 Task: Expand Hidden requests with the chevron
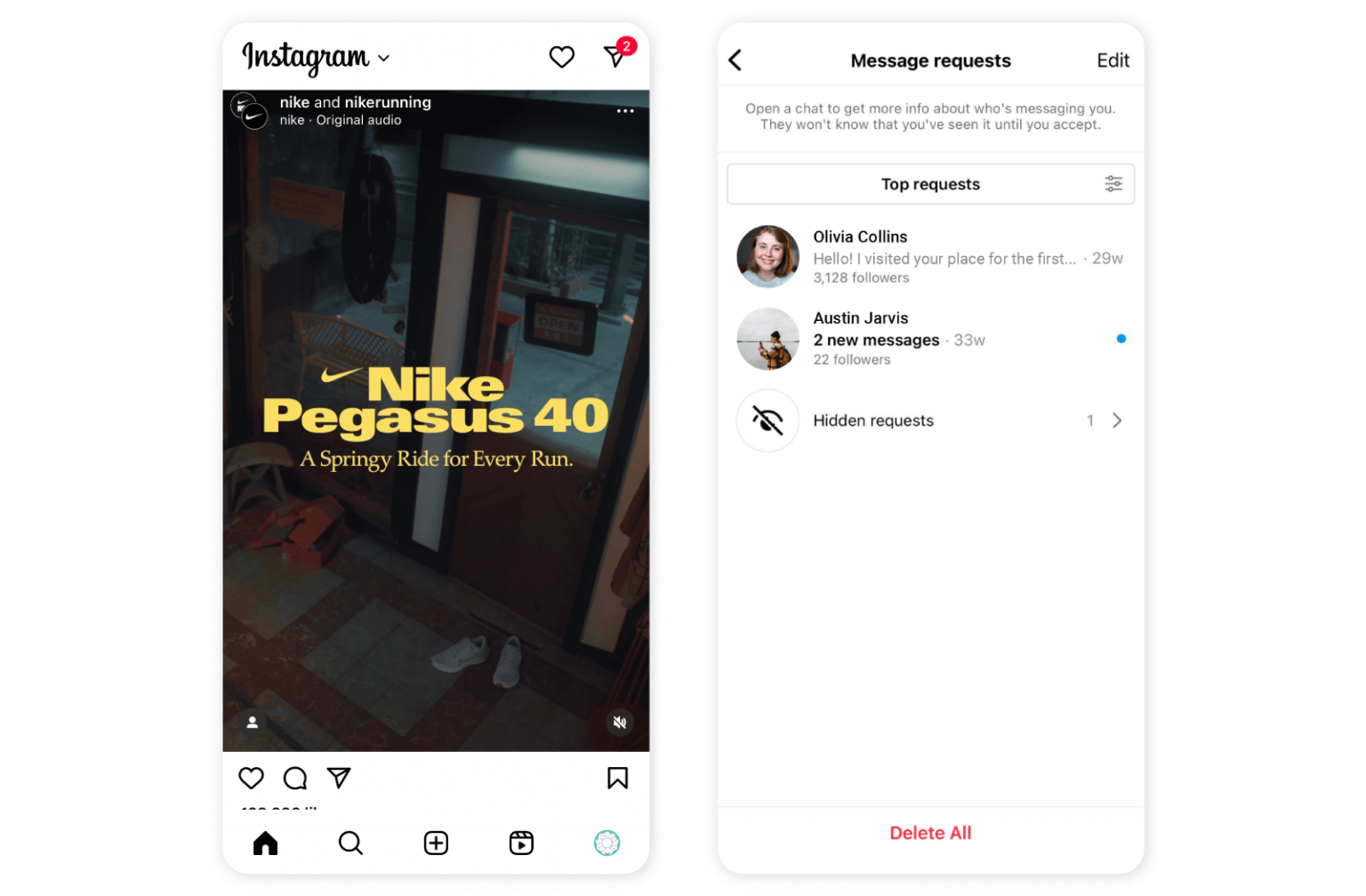click(x=1118, y=420)
